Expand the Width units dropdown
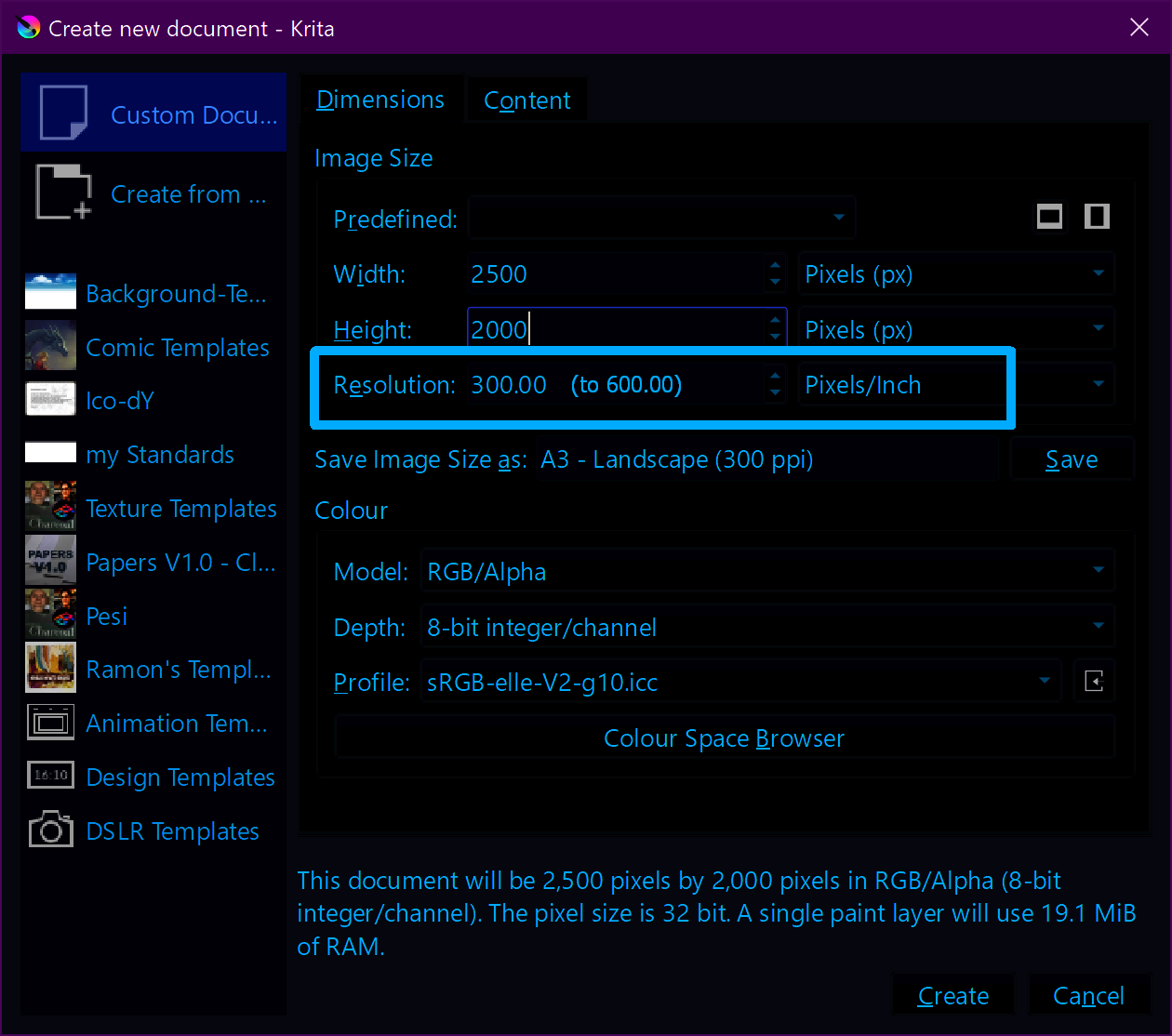The height and width of the screenshot is (1036, 1172). point(955,274)
